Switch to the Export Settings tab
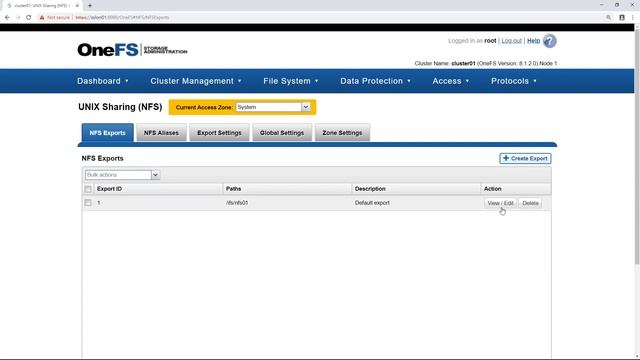The height and width of the screenshot is (360, 640). pyautogui.click(x=219, y=133)
